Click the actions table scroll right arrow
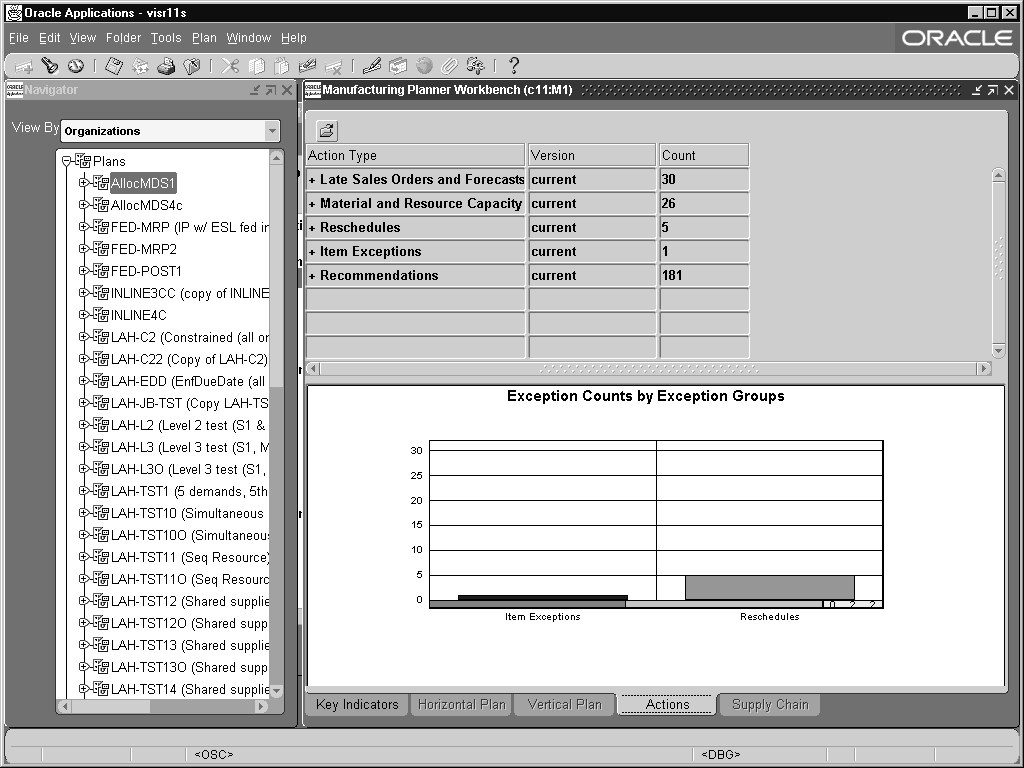The image size is (1024, 768). (984, 369)
